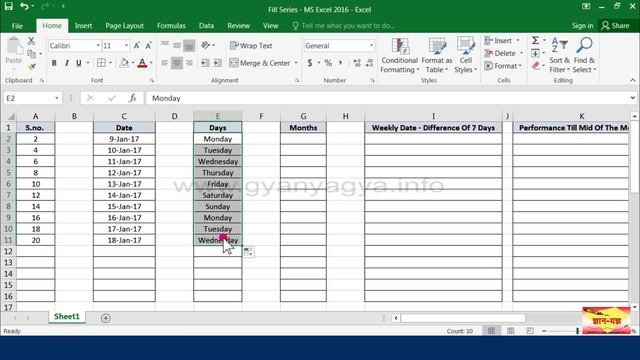The image size is (640, 360).
Task: Open Sort & Filter menu
Action: pyautogui.click(x=560, y=56)
